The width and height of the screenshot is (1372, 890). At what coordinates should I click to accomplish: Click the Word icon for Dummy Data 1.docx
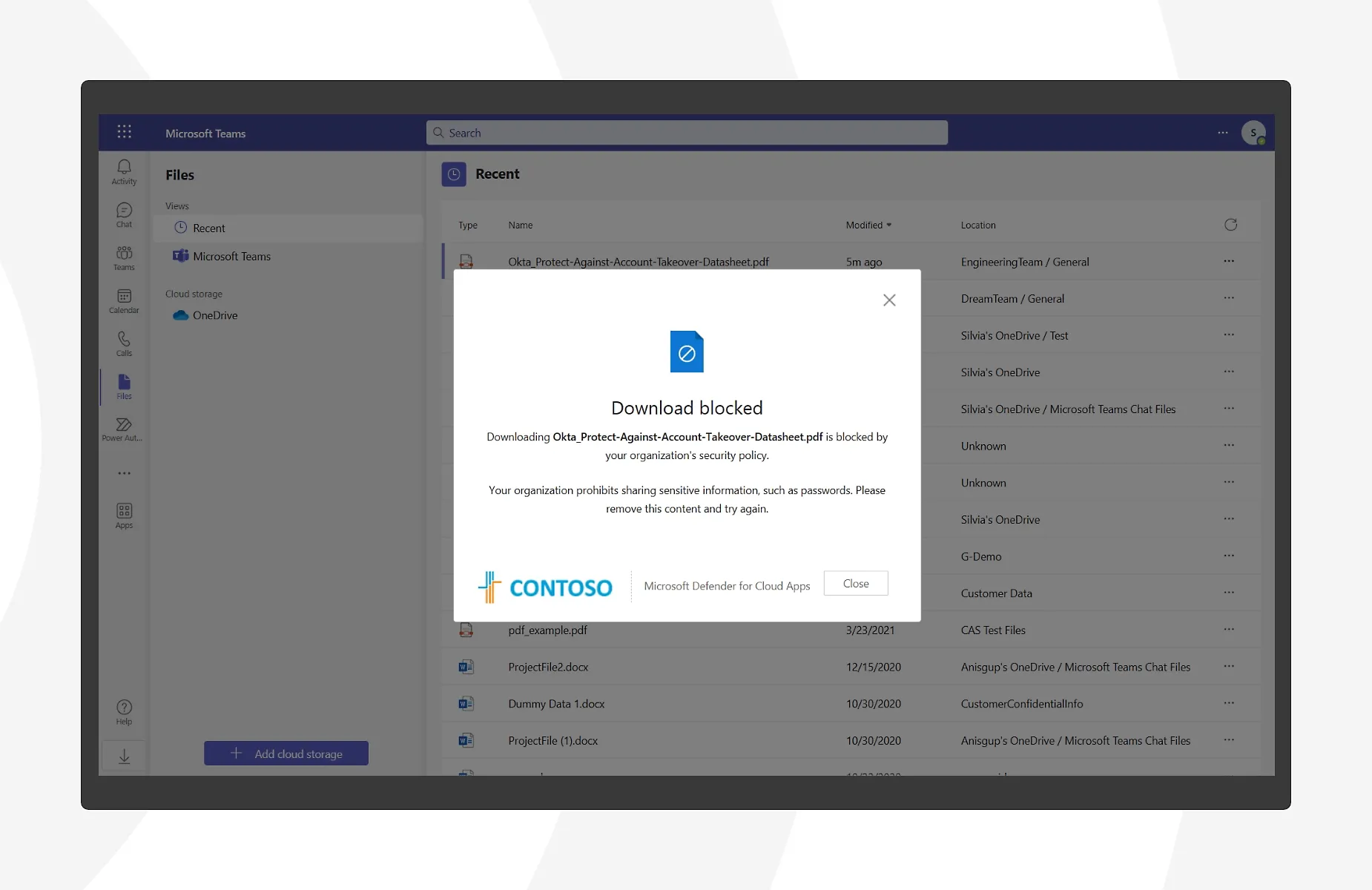click(466, 704)
